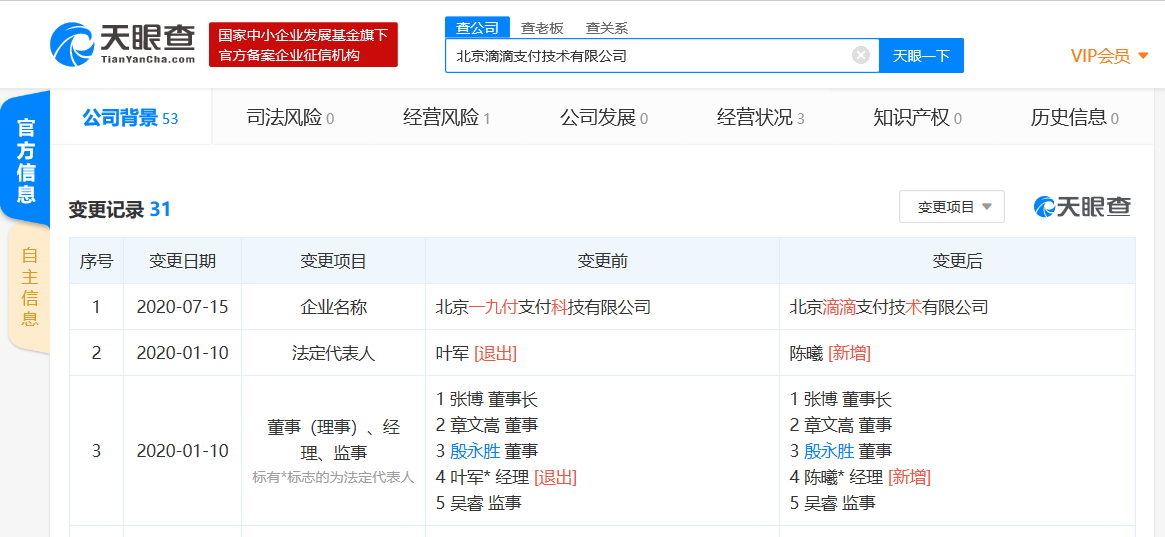
Task: Clear search text with the X icon
Action: (860, 56)
